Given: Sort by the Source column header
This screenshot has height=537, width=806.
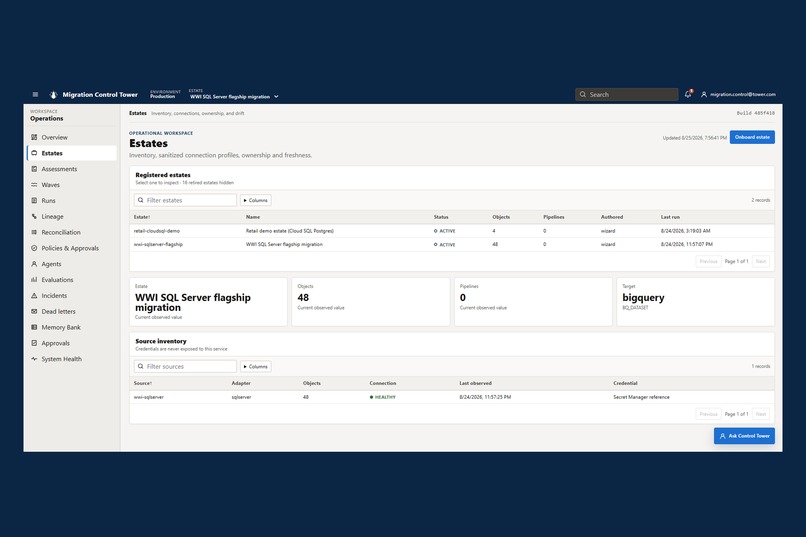Looking at the screenshot, I should click(143, 383).
